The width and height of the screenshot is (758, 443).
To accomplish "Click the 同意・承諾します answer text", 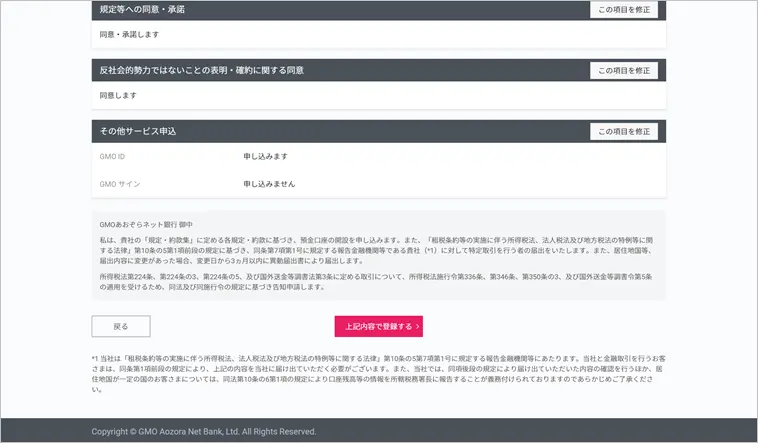I will (129, 35).
